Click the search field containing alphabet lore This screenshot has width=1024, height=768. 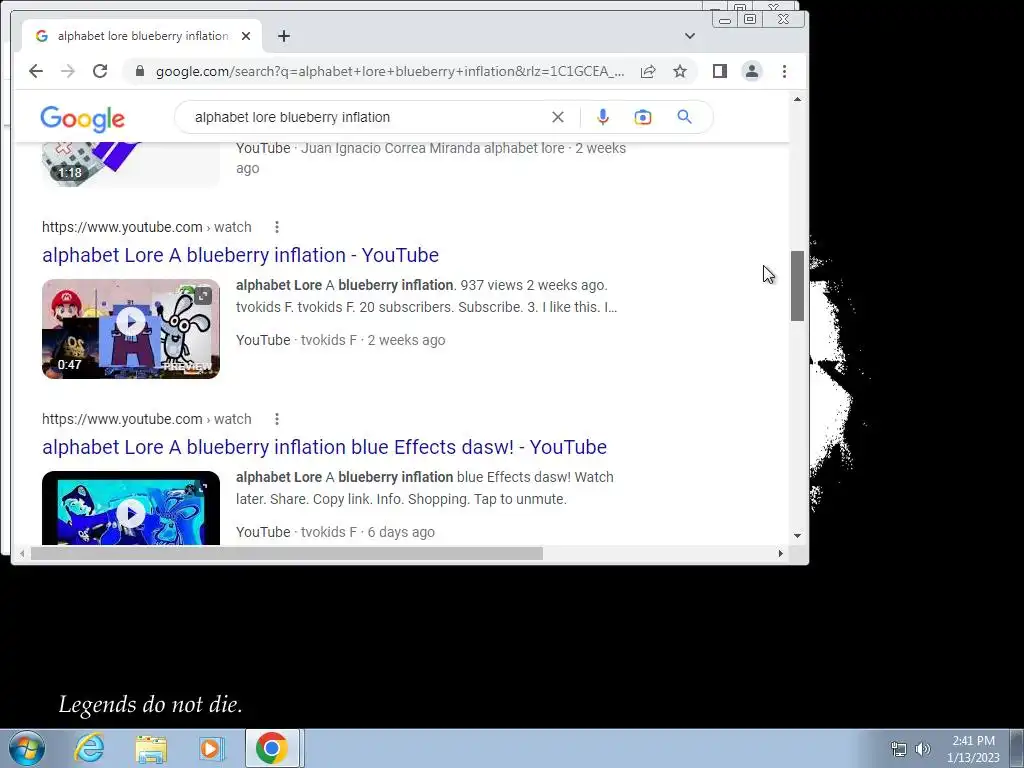[366, 117]
